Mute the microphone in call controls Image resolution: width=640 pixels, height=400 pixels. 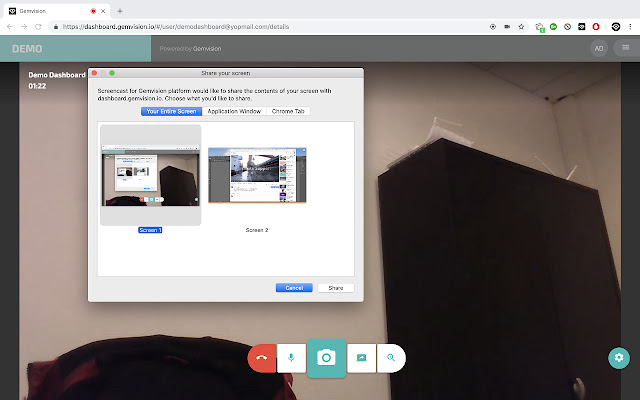(291, 358)
